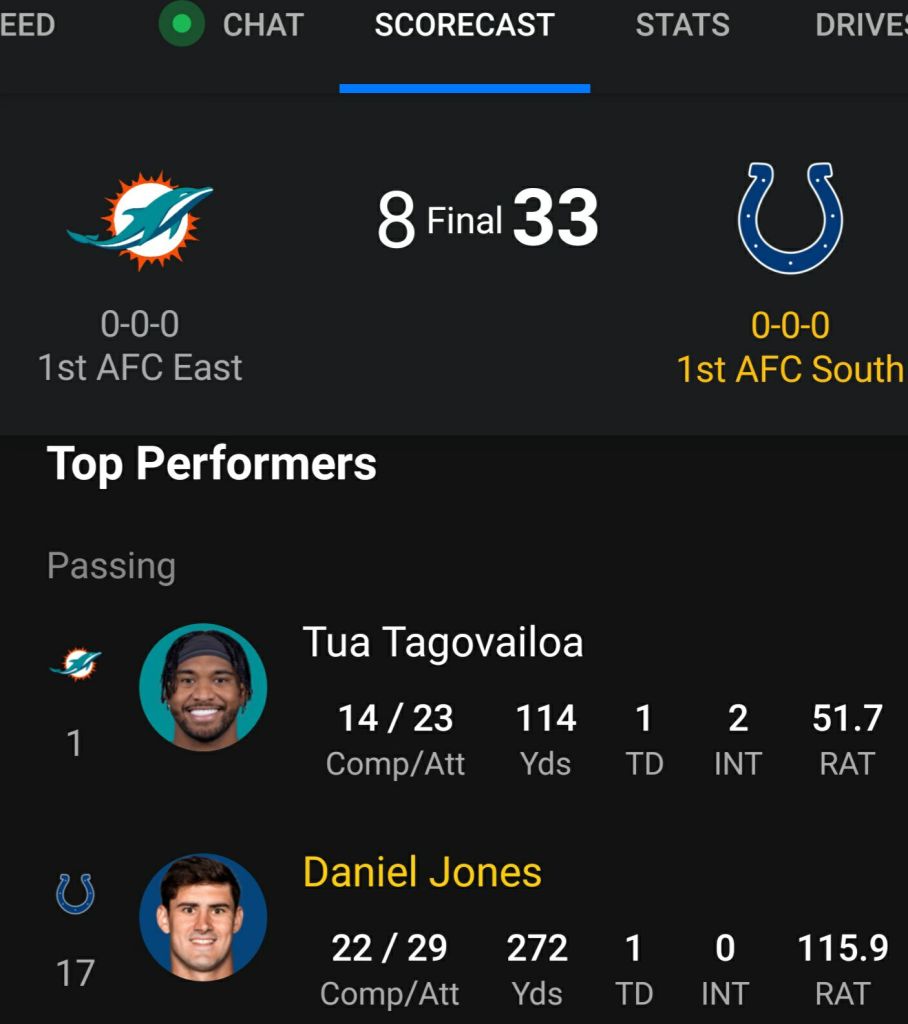Viewport: 908px width, 1024px height.
Task: Open Daniel Jones's player profile name
Action: tap(422, 872)
